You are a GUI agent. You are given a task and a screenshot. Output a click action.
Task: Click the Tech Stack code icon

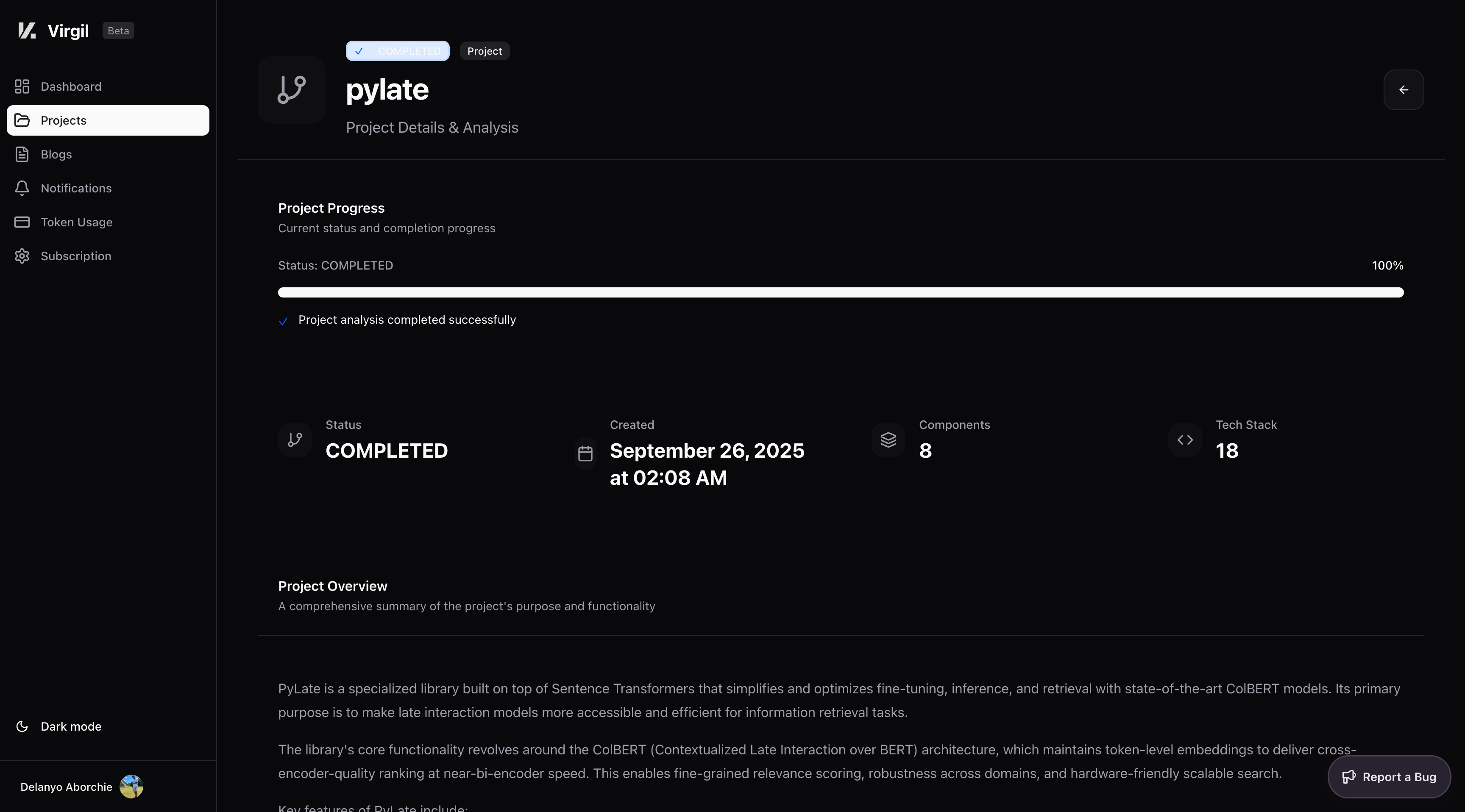(1185, 439)
